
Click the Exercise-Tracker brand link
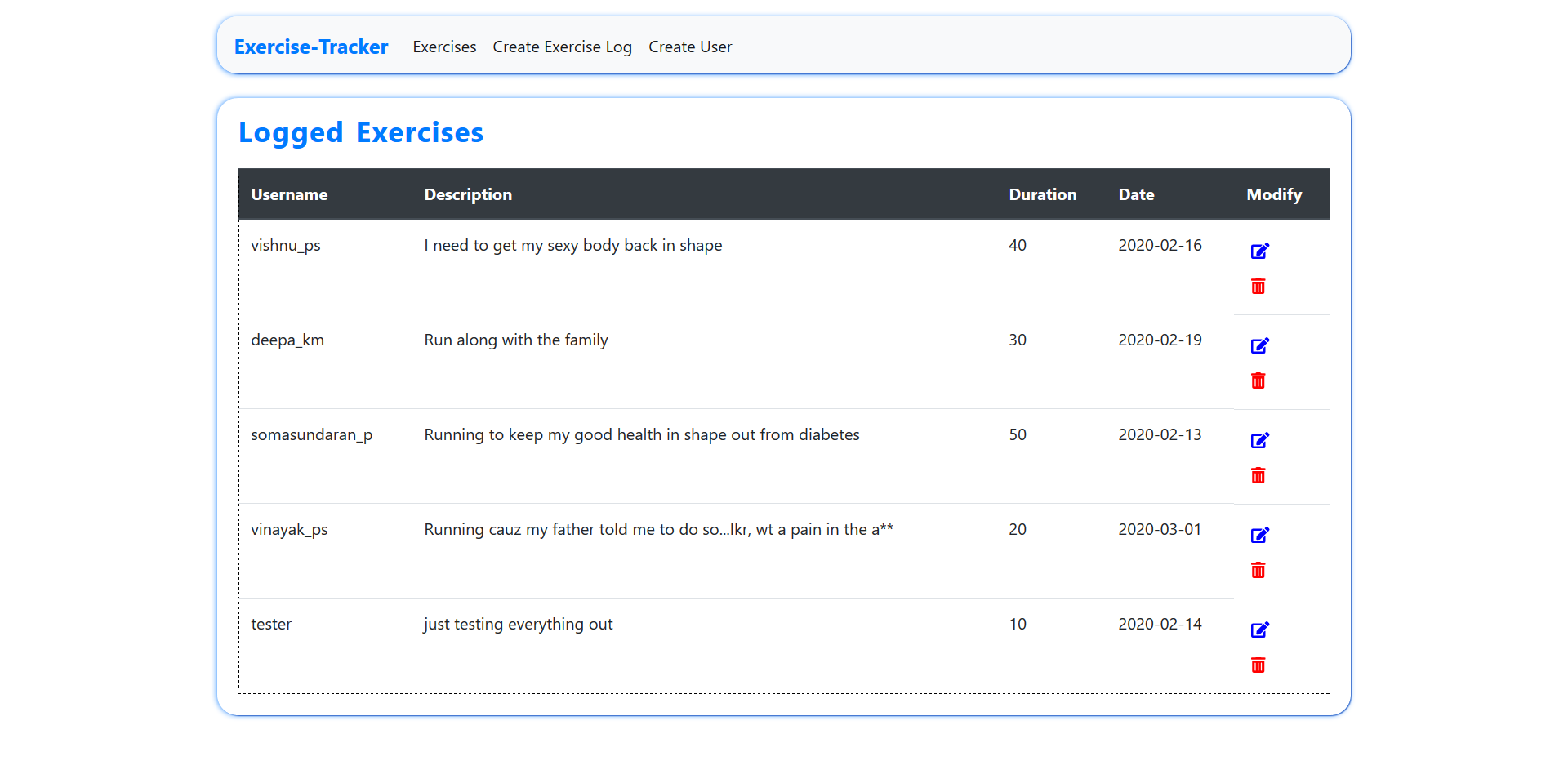(x=311, y=47)
